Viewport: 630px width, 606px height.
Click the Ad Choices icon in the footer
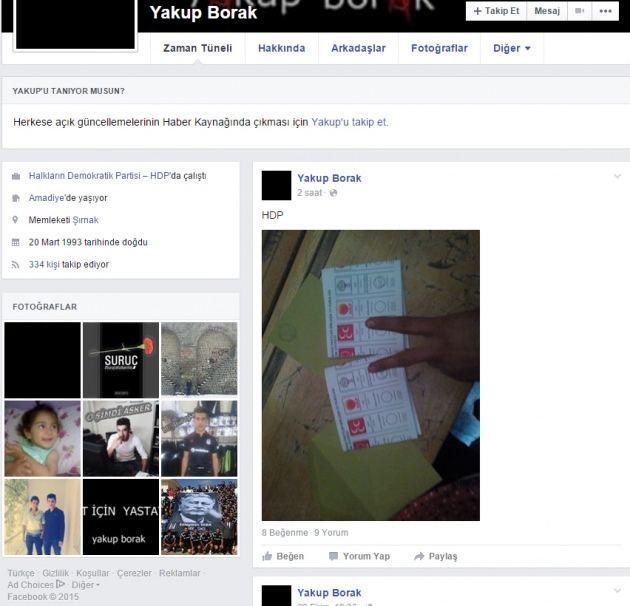pos(60,584)
